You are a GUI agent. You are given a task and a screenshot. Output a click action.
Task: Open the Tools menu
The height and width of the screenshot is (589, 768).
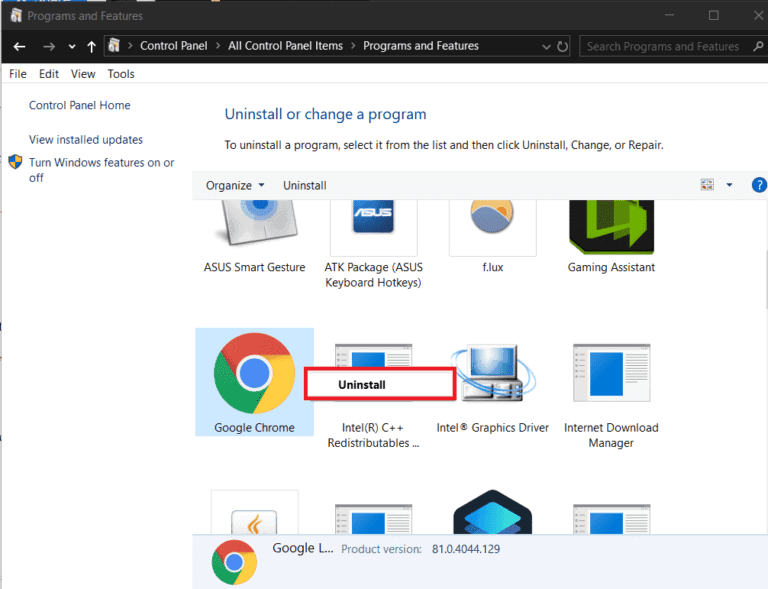tap(121, 74)
